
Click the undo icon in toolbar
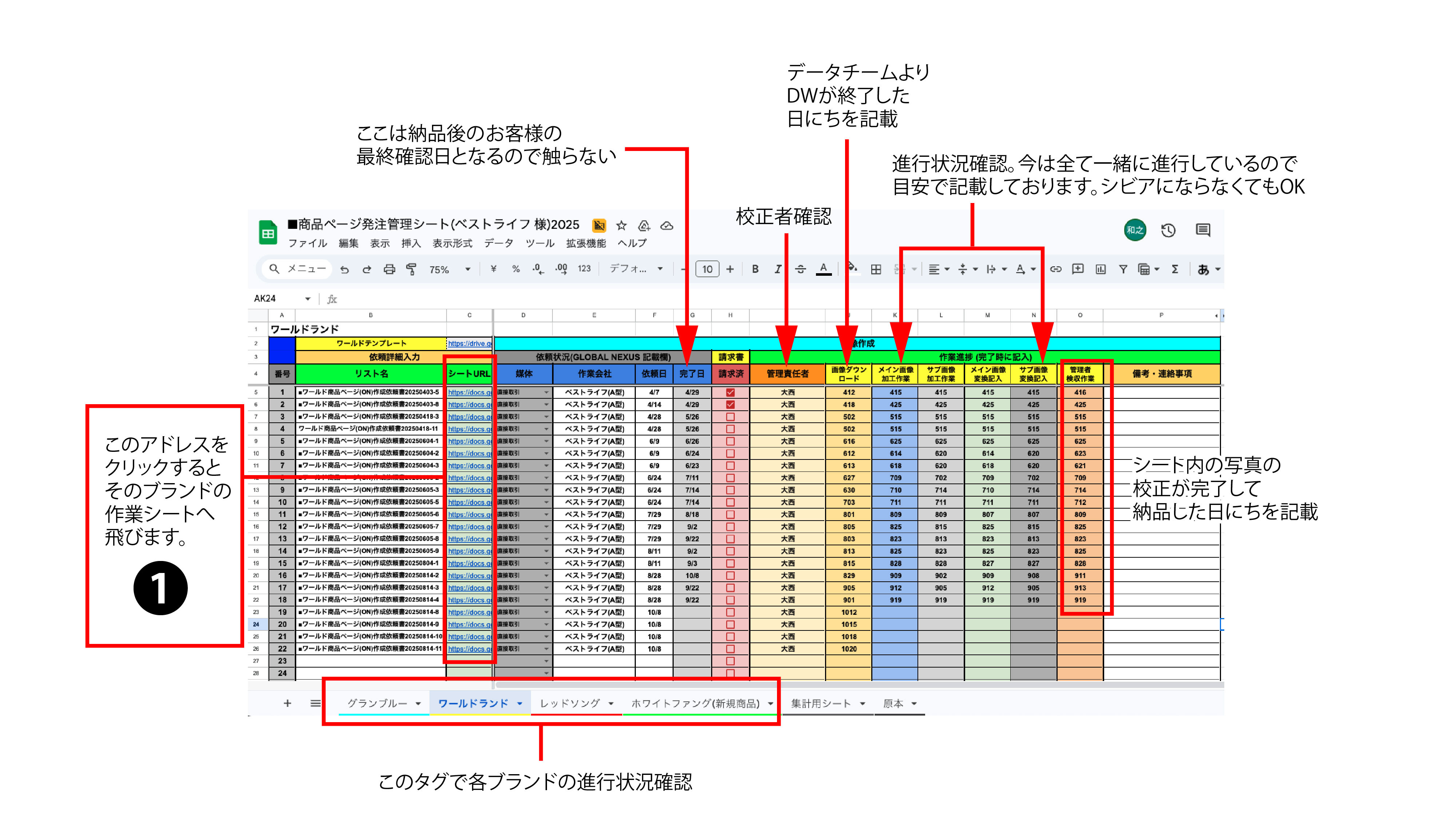[x=345, y=269]
